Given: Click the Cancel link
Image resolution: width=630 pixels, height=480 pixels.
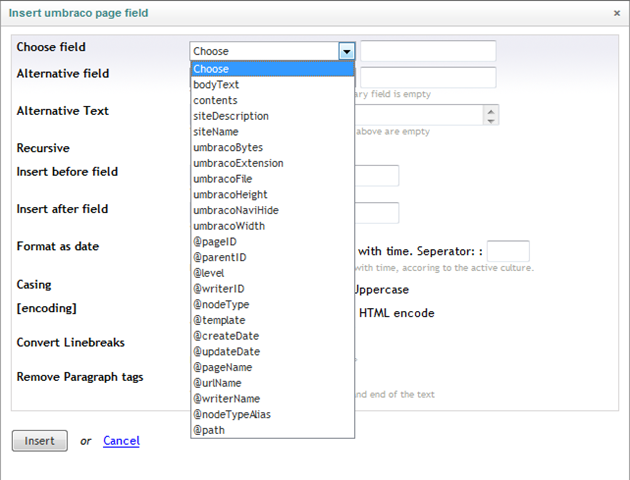Looking at the screenshot, I should point(121,441).
